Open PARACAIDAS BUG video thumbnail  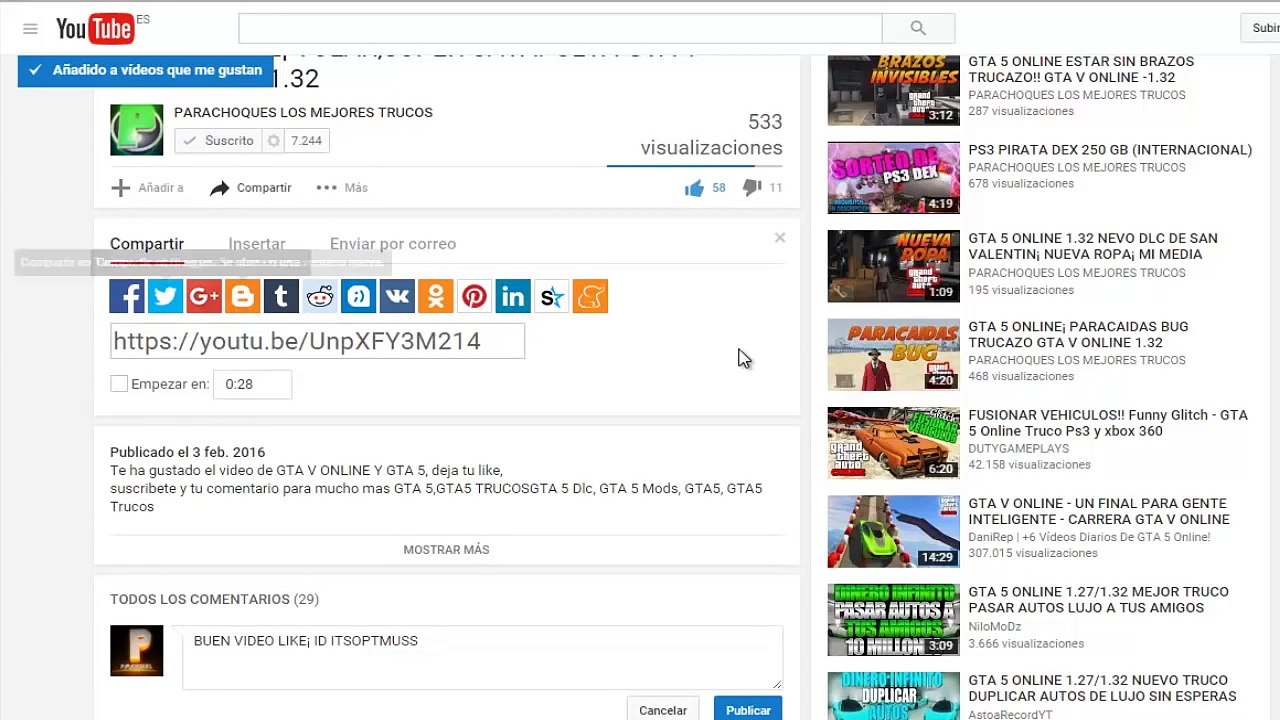tap(893, 354)
